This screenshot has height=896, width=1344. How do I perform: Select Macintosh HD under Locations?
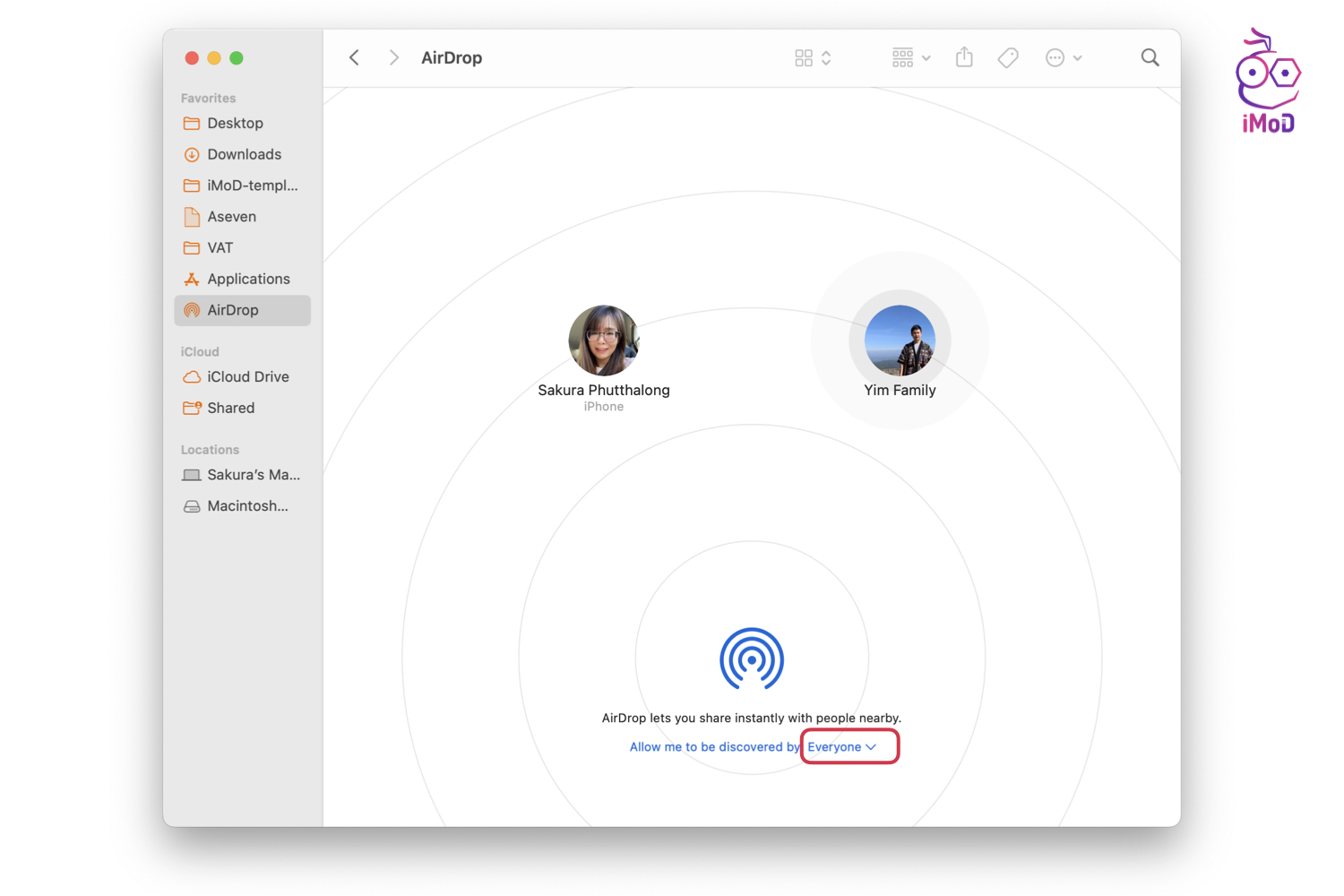pos(247,506)
